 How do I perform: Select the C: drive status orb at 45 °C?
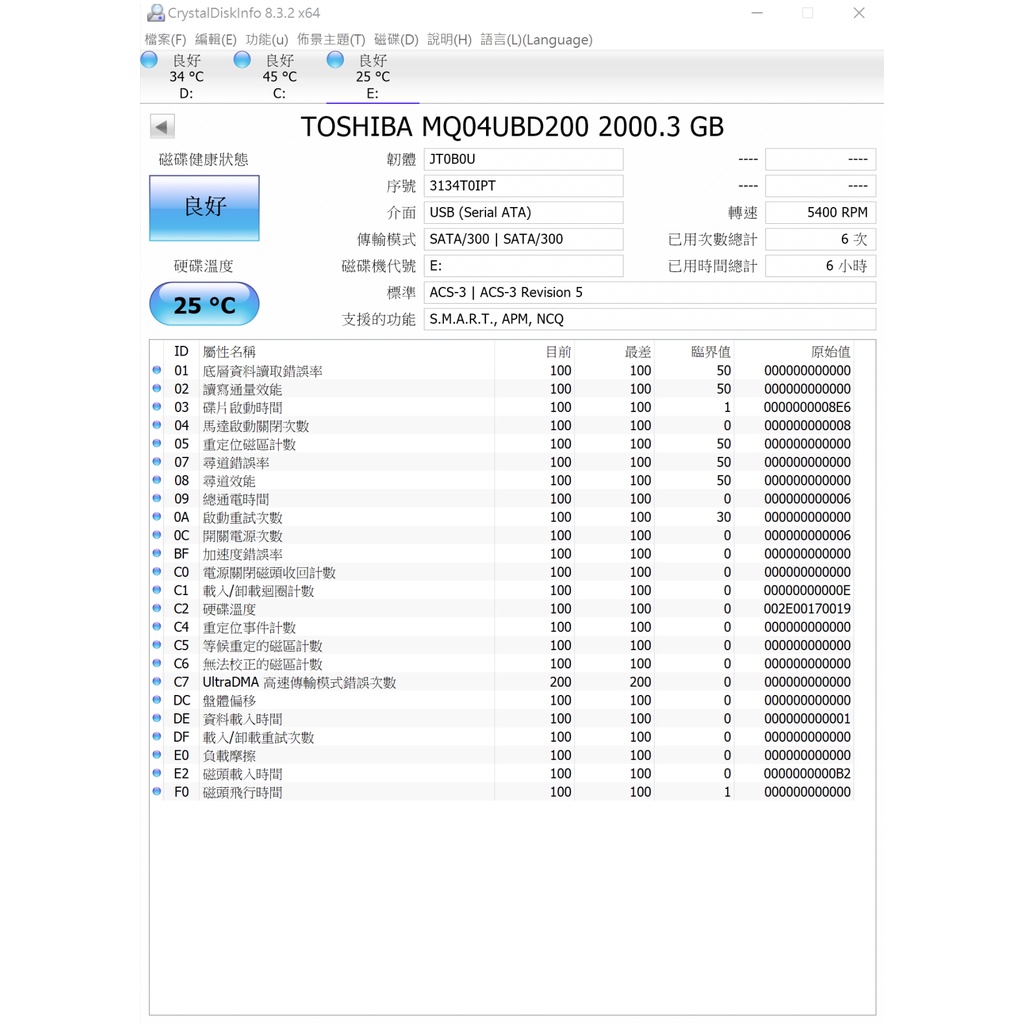pos(242,60)
